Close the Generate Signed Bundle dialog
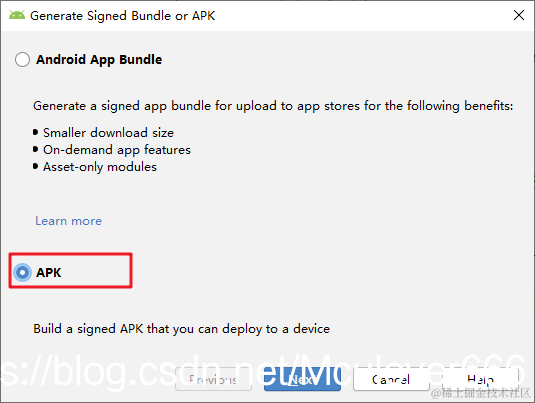Viewport: 535px width, 403px height. [519, 15]
